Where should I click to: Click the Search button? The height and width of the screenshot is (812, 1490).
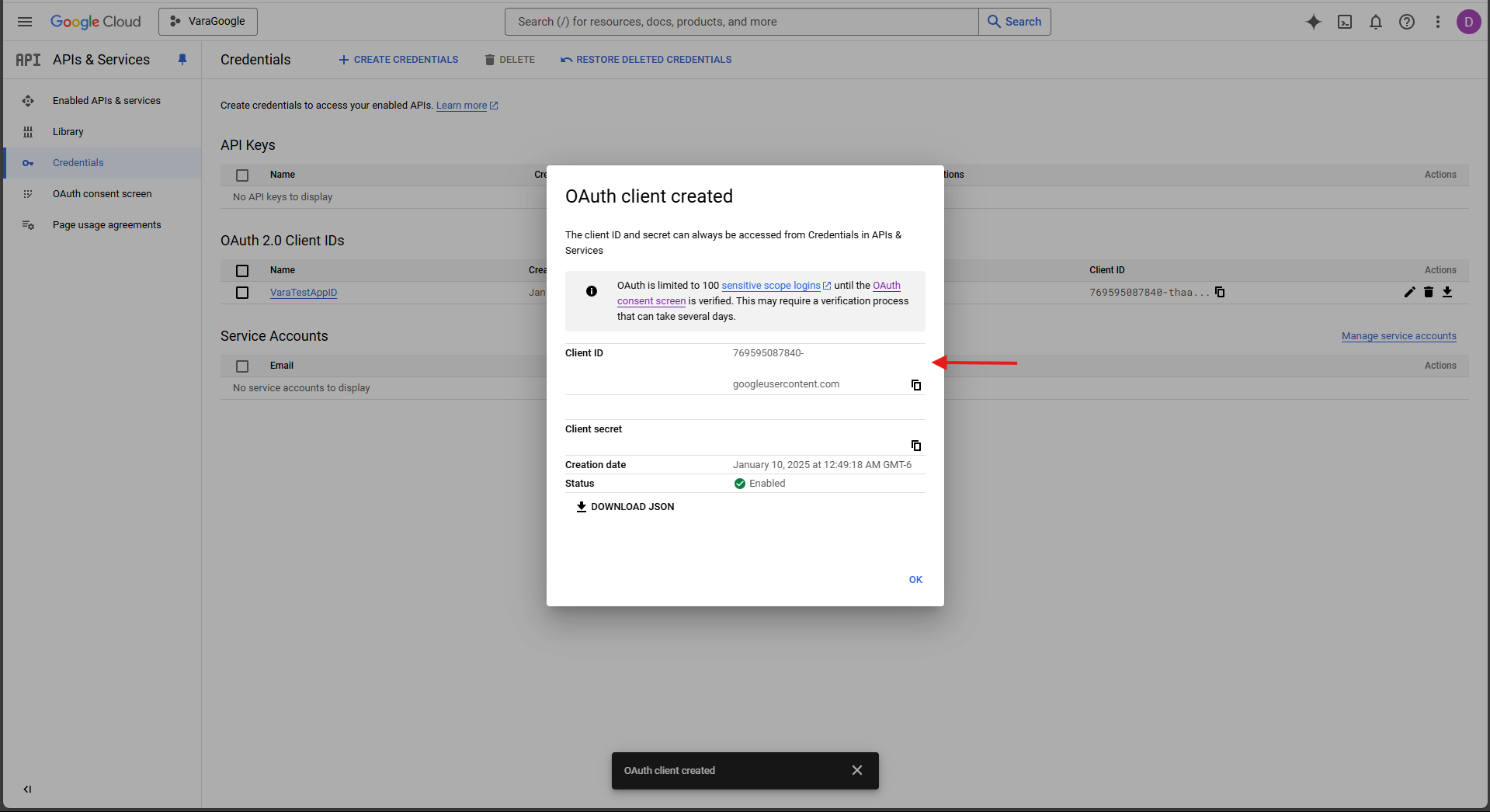coord(1015,22)
